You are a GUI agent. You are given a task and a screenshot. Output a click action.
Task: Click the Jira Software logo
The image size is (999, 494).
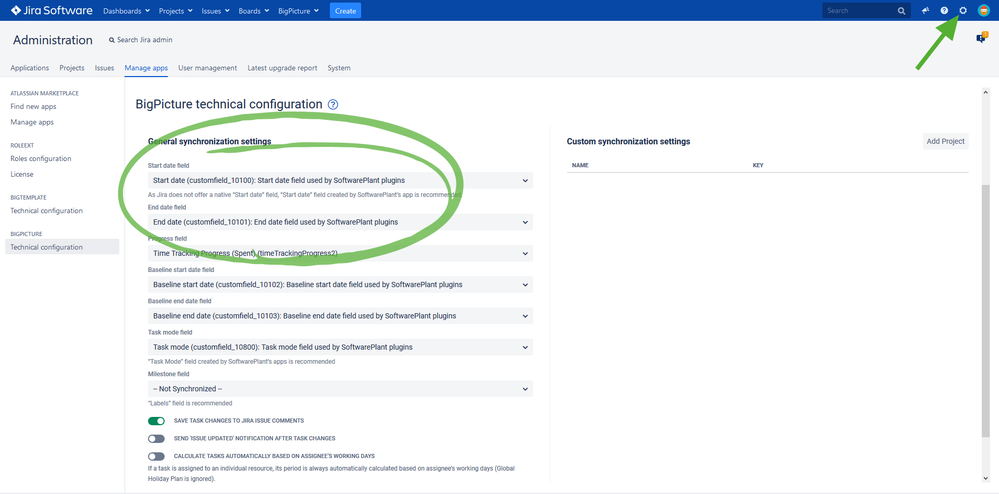click(52, 10)
